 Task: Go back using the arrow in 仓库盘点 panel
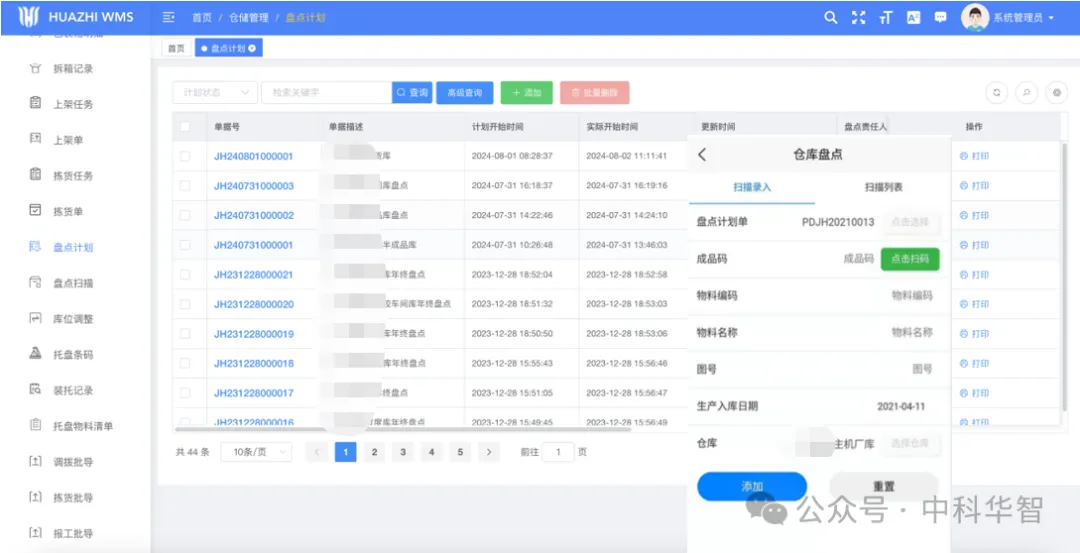coord(702,154)
